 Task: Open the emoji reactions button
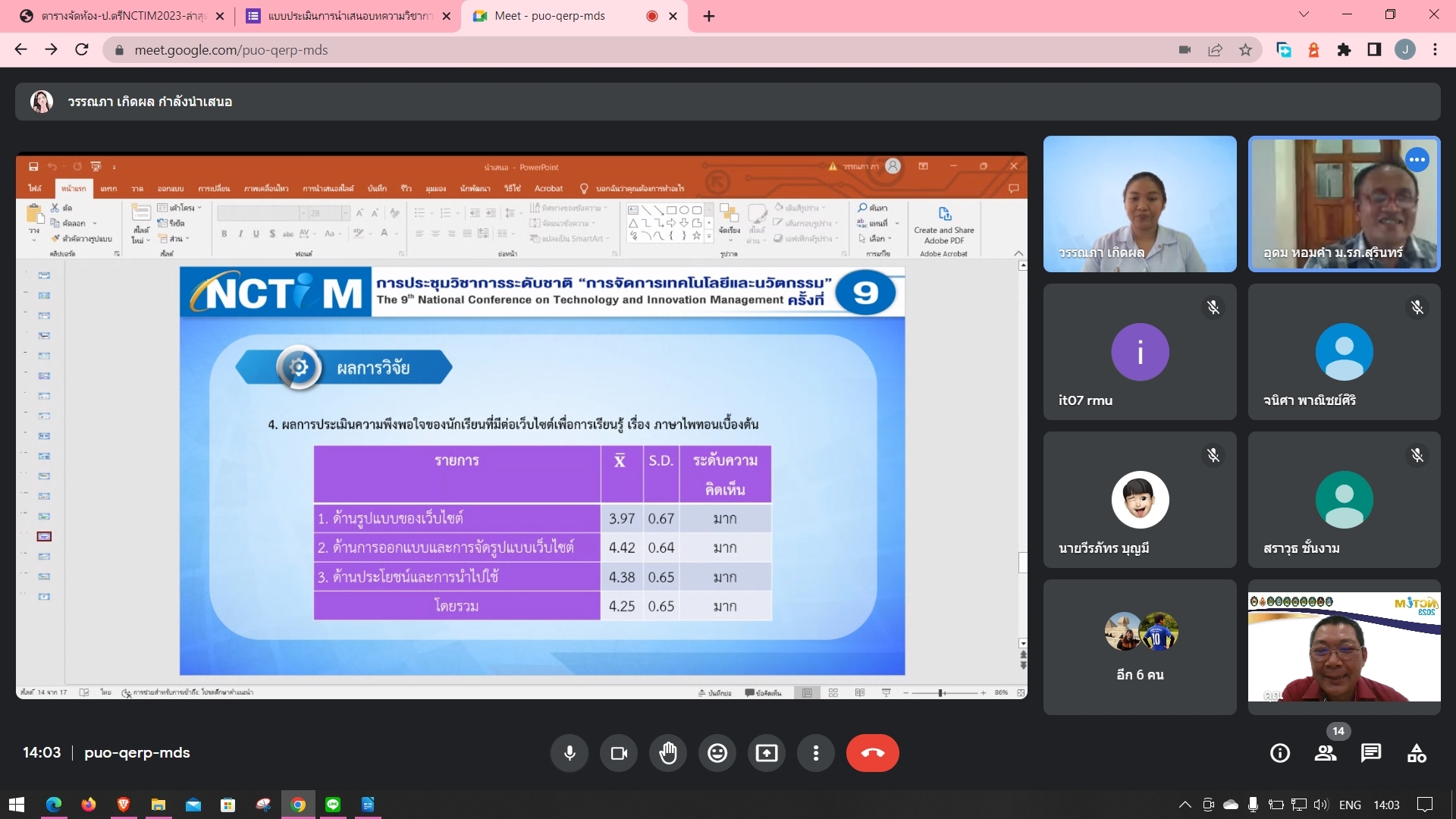[x=717, y=753]
